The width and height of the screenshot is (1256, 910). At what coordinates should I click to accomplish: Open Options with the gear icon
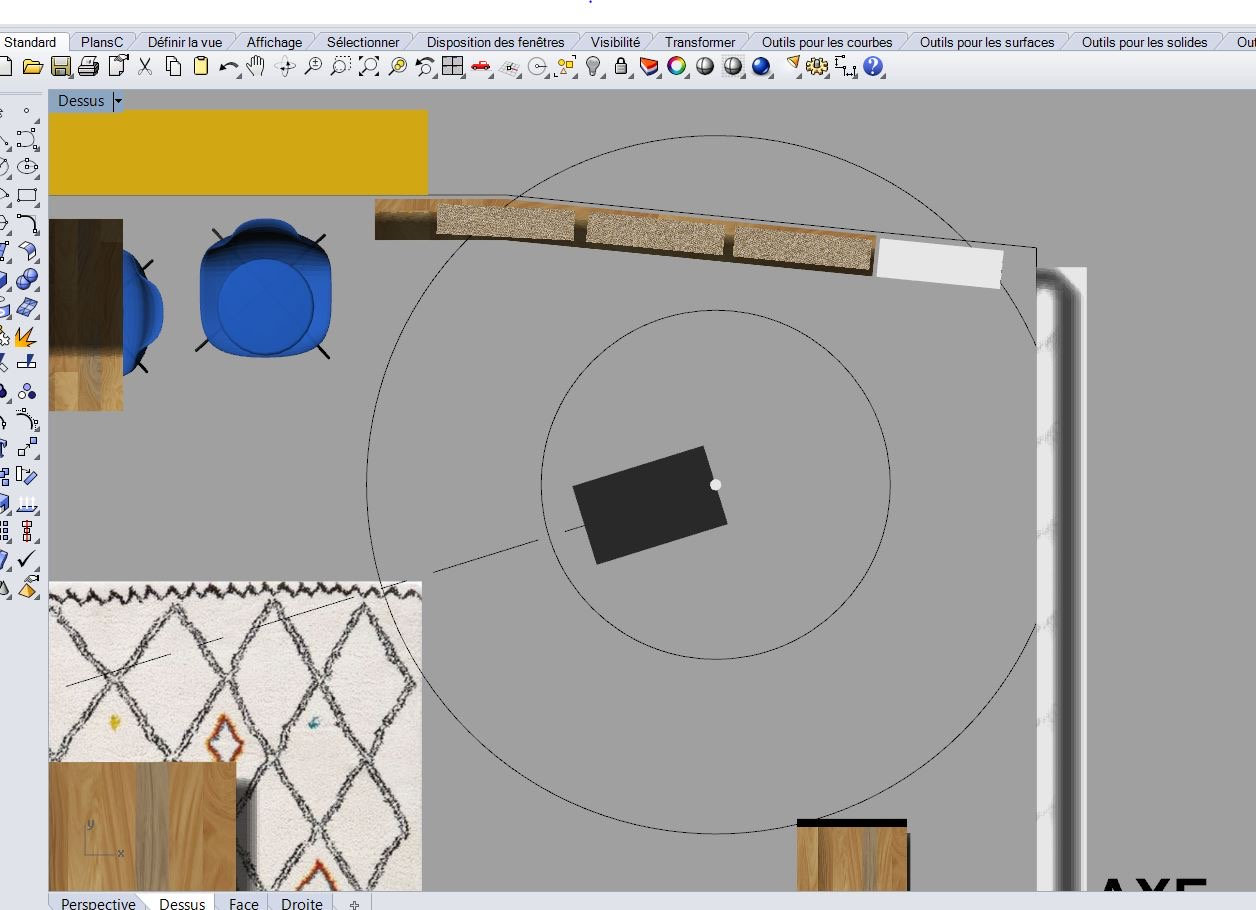[817, 67]
